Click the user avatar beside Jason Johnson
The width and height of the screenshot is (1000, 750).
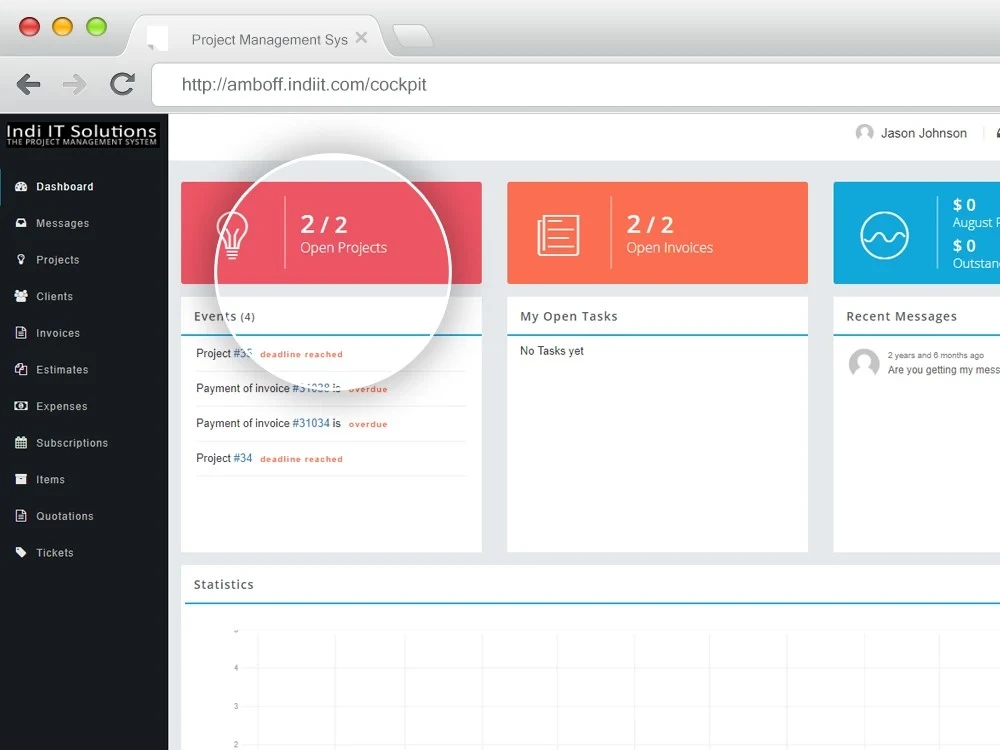pos(864,133)
